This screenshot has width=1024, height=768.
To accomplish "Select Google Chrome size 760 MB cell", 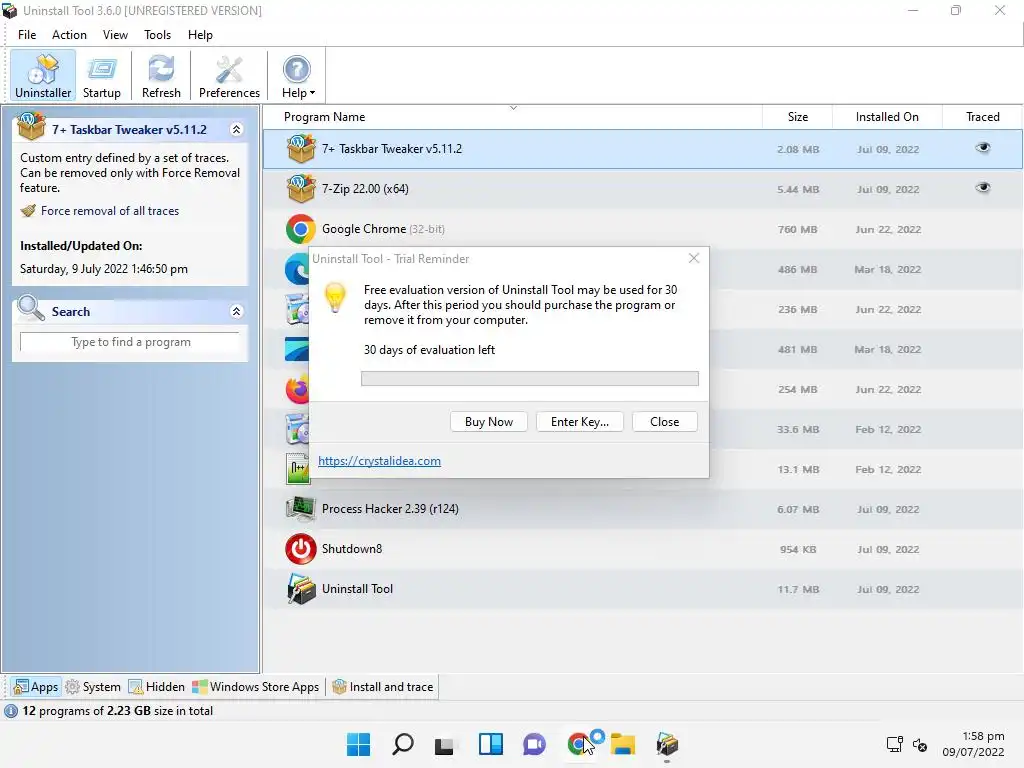I will coord(797,229).
